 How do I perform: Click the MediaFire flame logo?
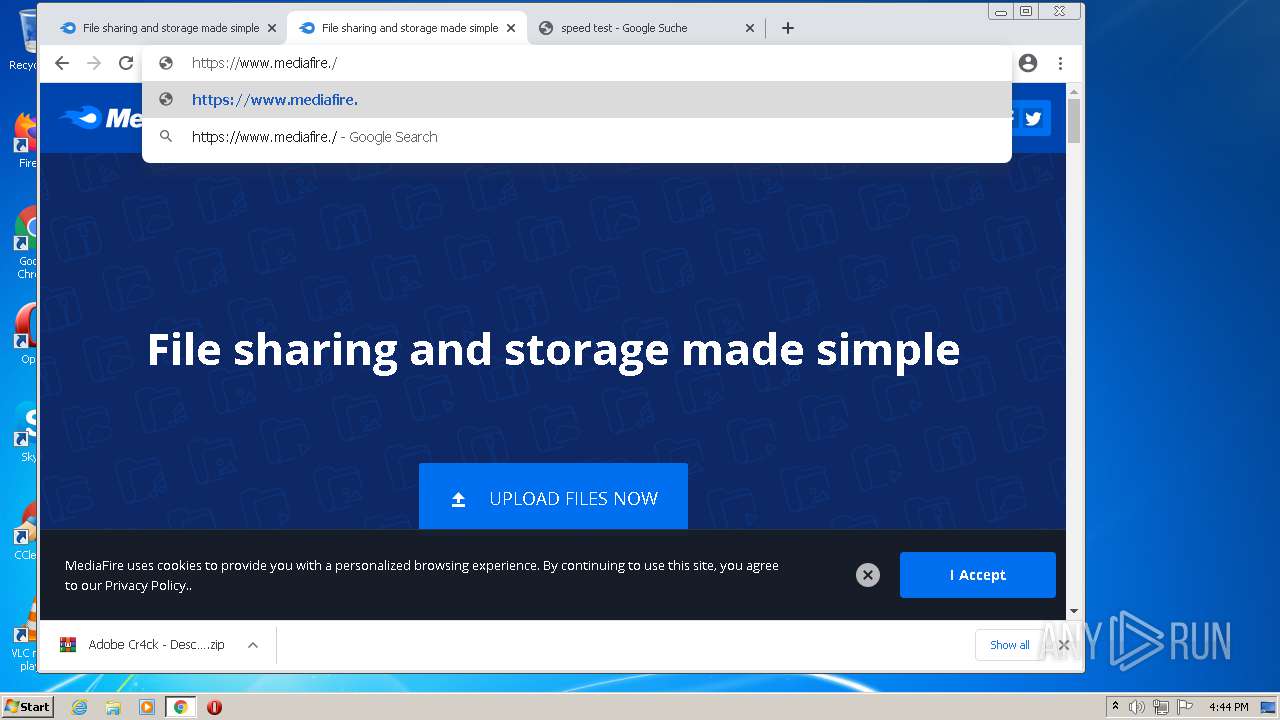pos(81,118)
